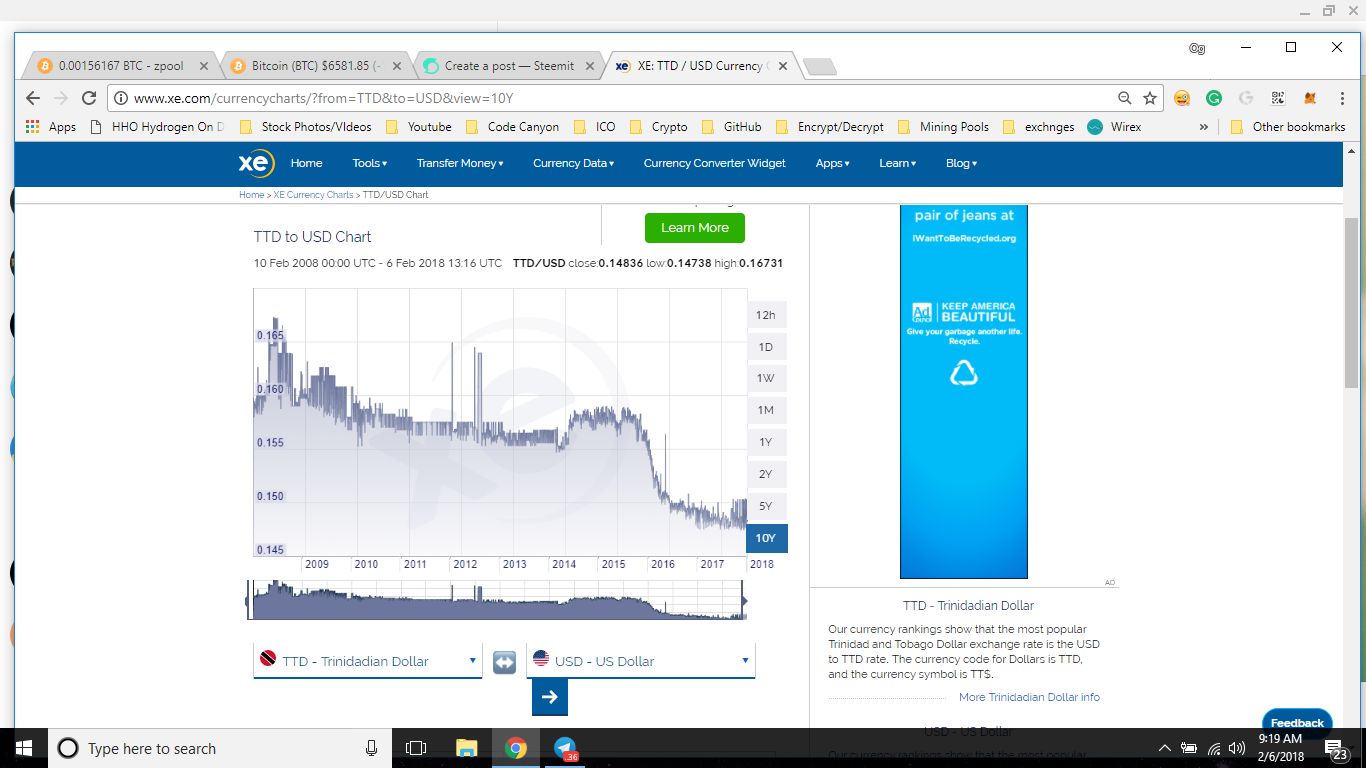Bookmark this page with the star icon
Screen dimensions: 1366x768
click(x=1150, y=98)
